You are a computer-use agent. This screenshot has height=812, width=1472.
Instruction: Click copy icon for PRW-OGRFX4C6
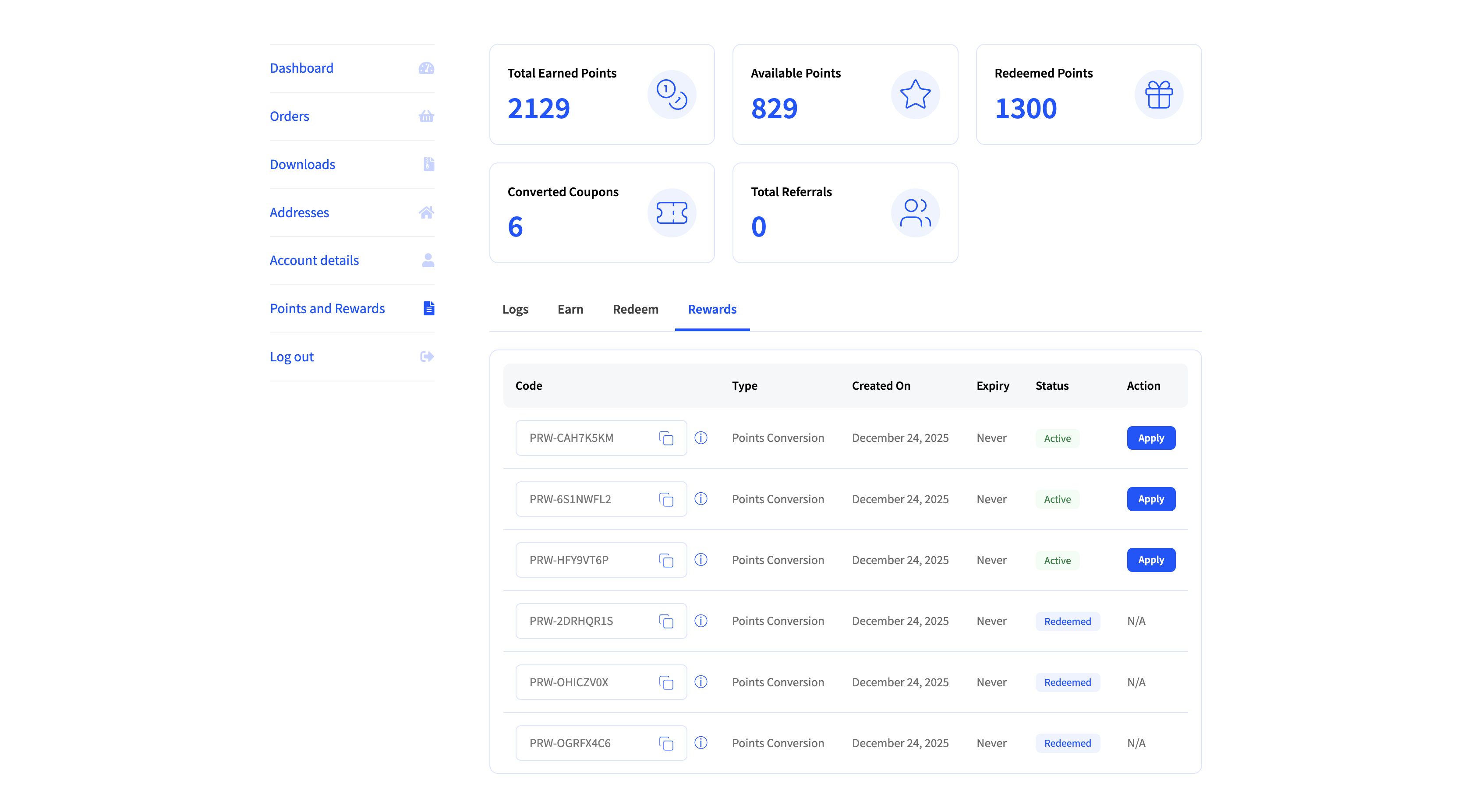click(666, 743)
